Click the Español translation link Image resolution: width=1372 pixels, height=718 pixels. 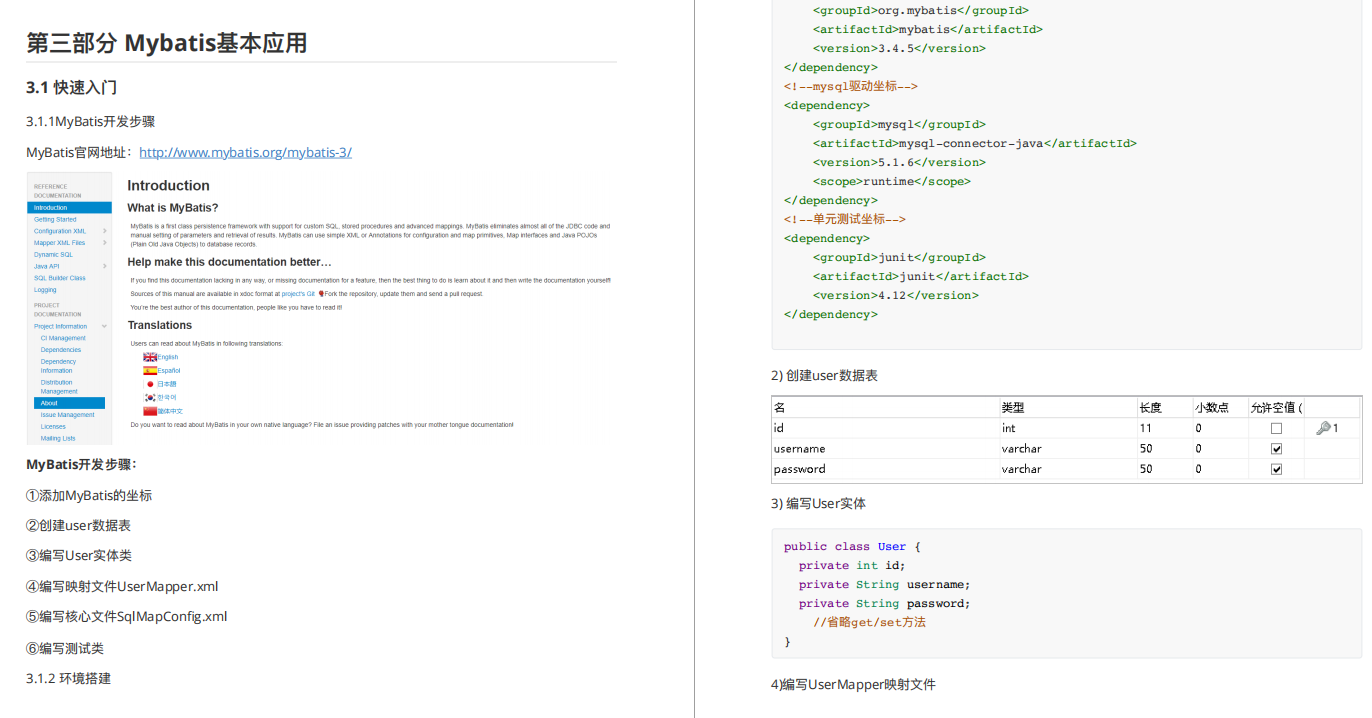point(169,371)
